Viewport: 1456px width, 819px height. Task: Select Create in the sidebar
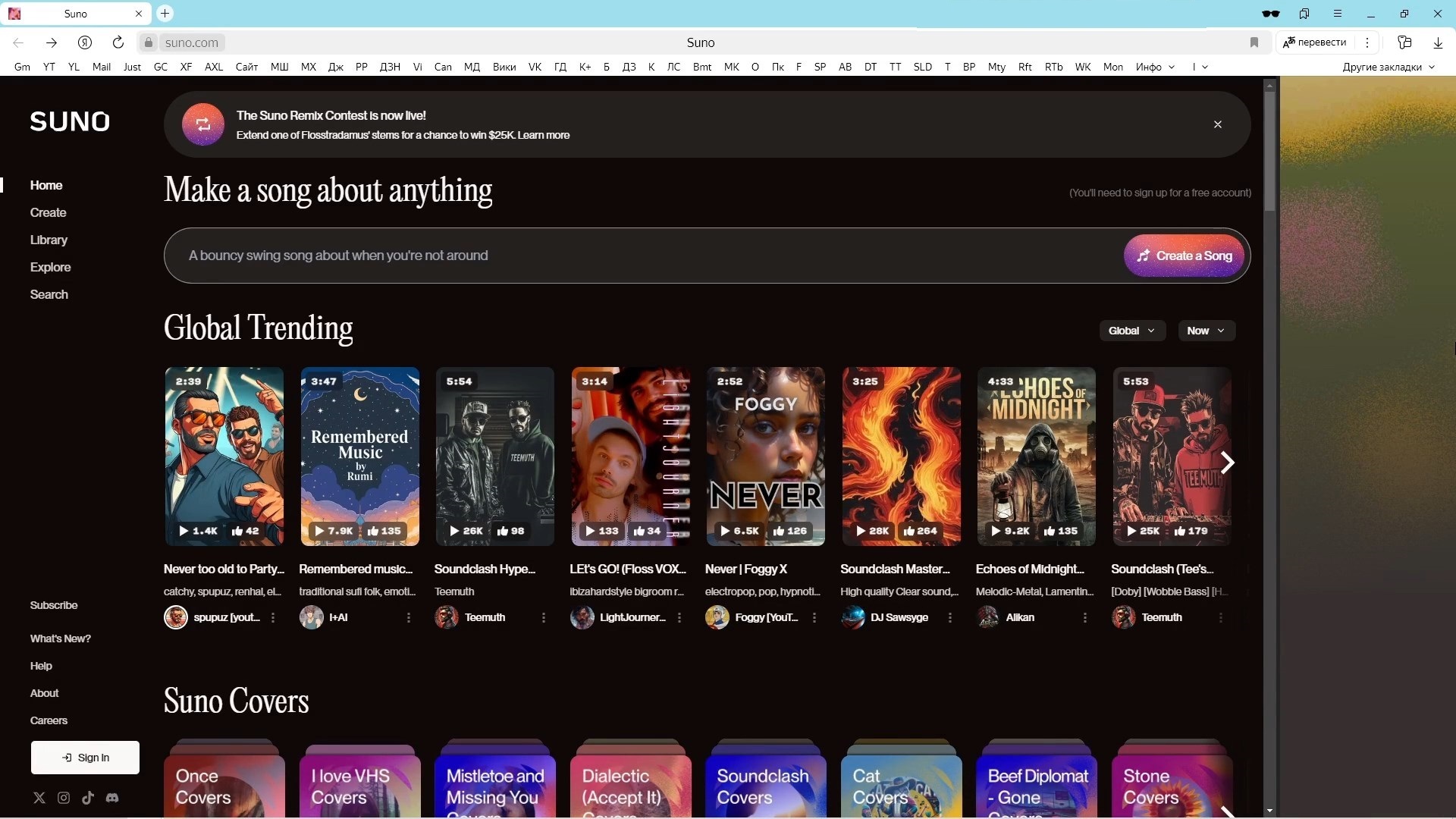tap(48, 212)
